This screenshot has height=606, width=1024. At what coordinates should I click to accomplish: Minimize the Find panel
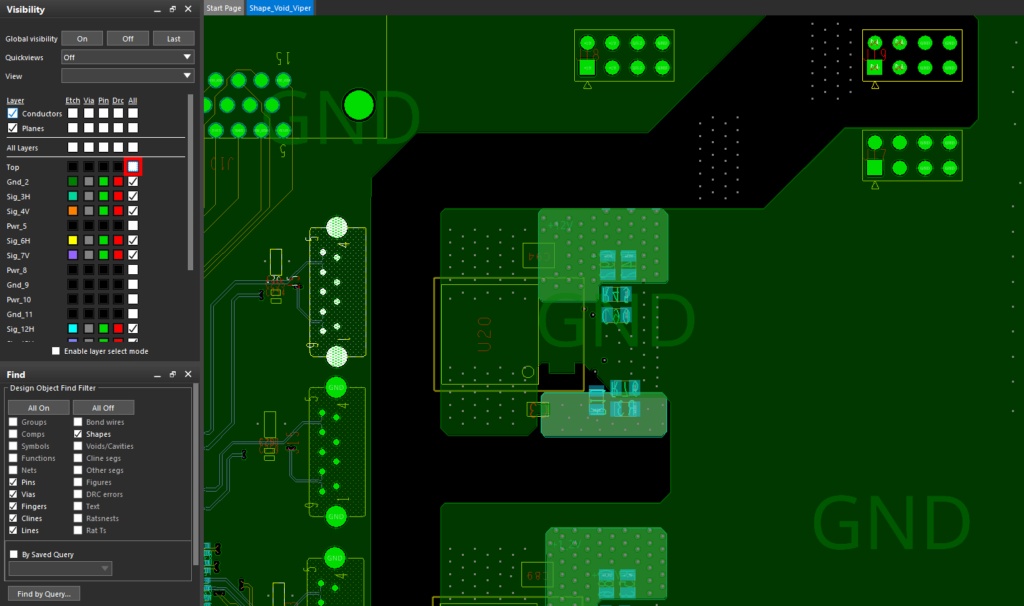tap(157, 375)
